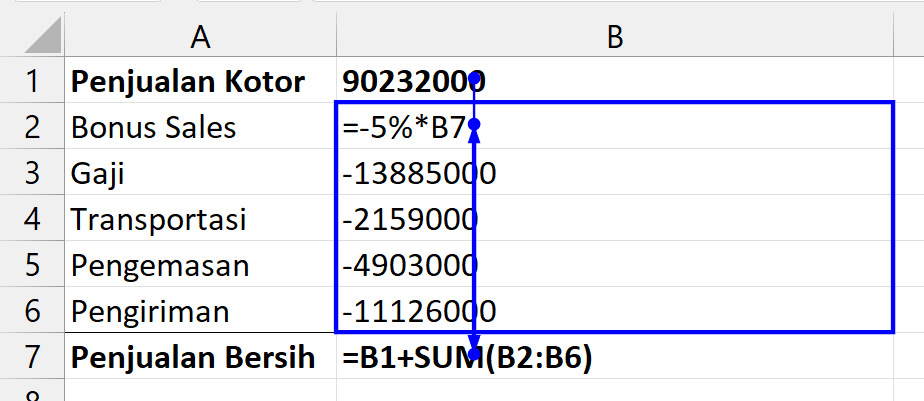Select row 6 header
Image resolution: width=924 pixels, height=401 pixels.
(x=32, y=311)
